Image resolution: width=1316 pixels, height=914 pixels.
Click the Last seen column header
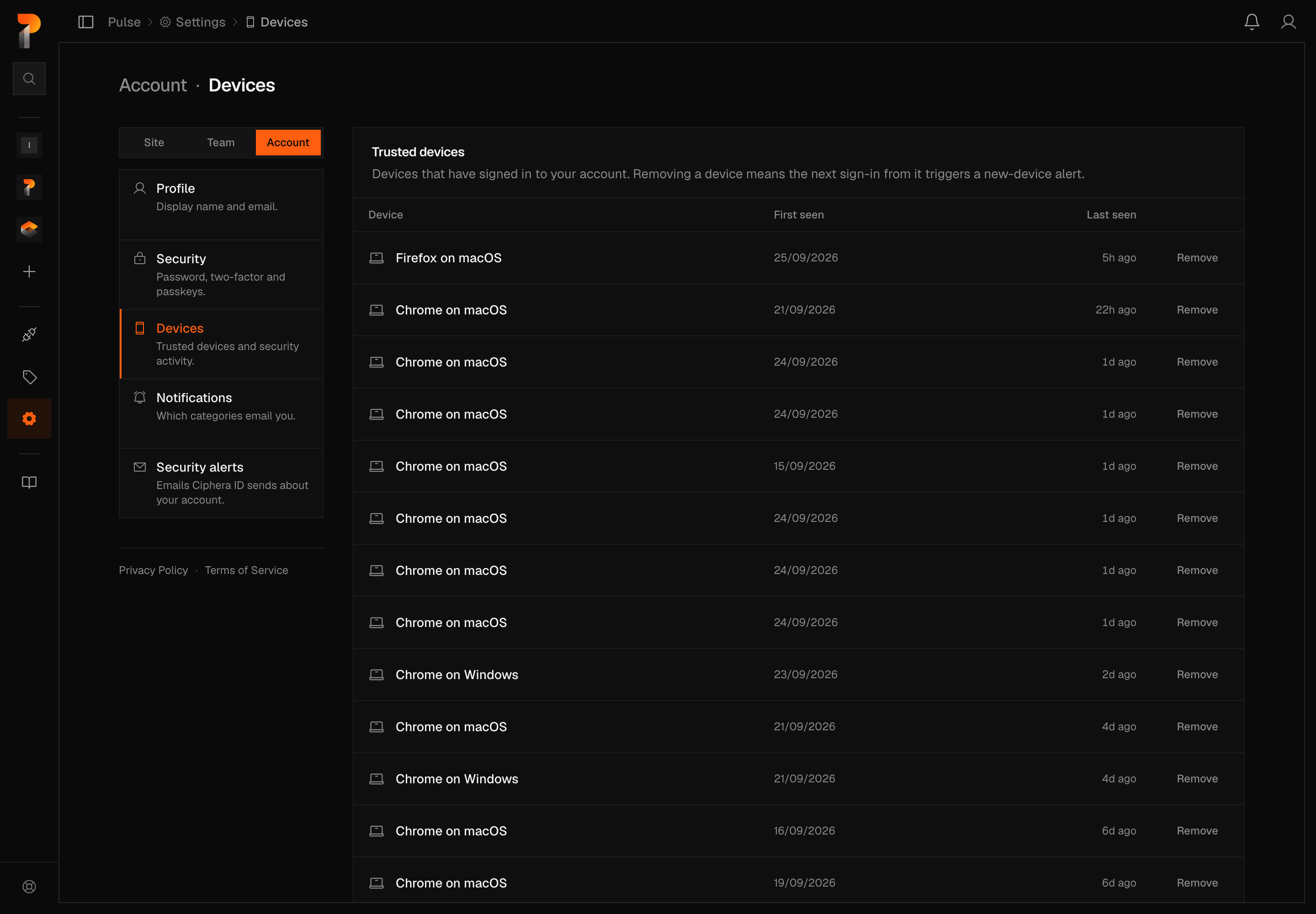point(1112,215)
